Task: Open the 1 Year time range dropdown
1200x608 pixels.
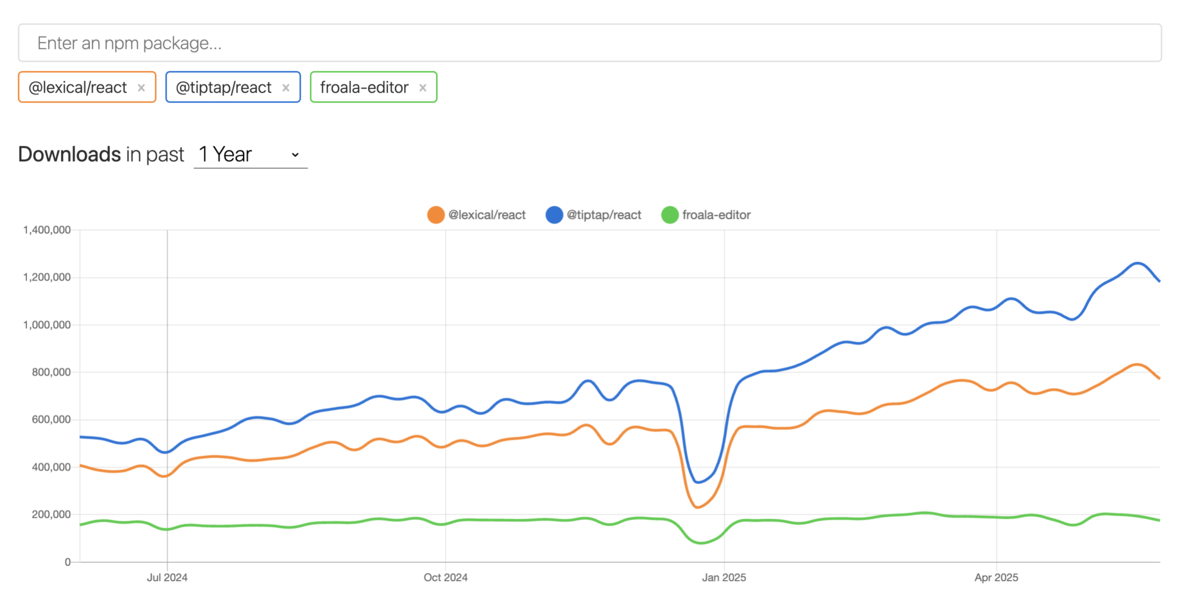Action: [250, 154]
